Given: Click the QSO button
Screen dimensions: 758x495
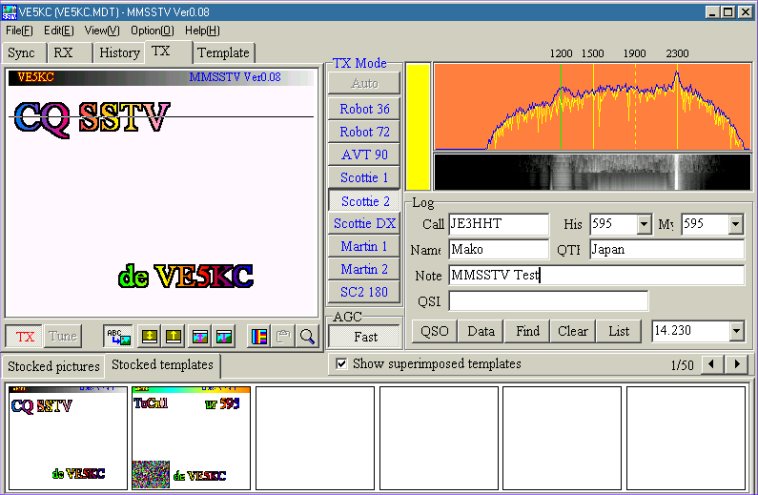Looking at the screenshot, I should point(435,330).
